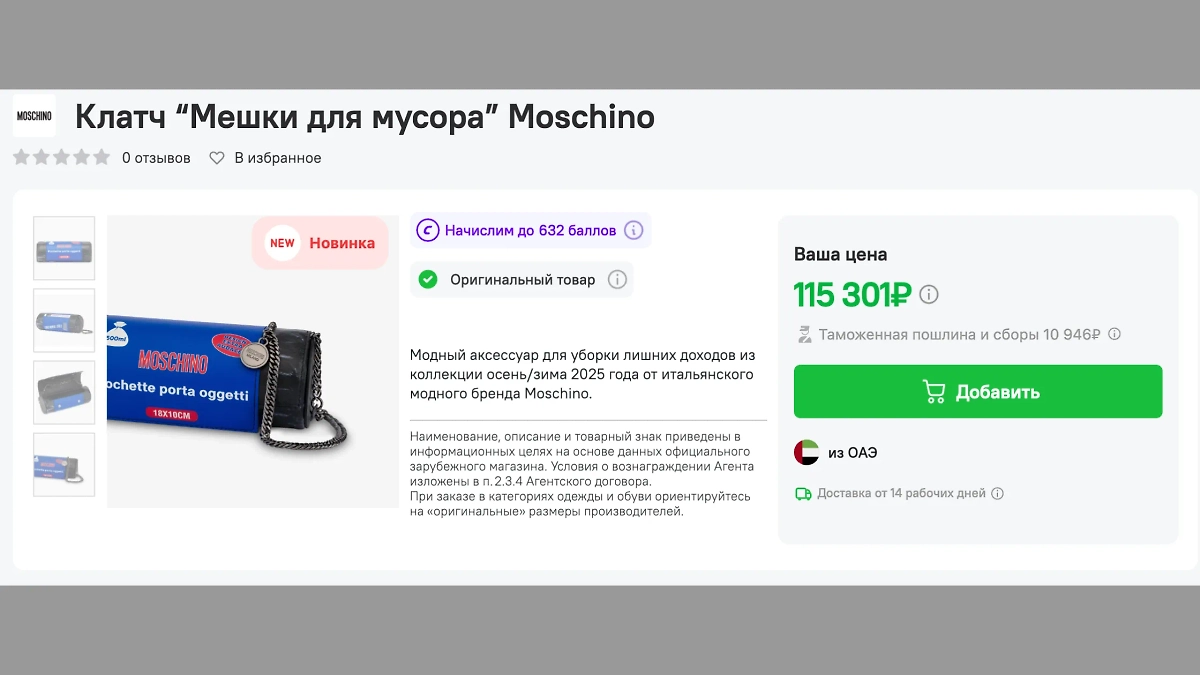The width and height of the screenshot is (1200, 675).
Task: Click the green checkmark on Оригинальный товар badge
Action: pos(430,280)
